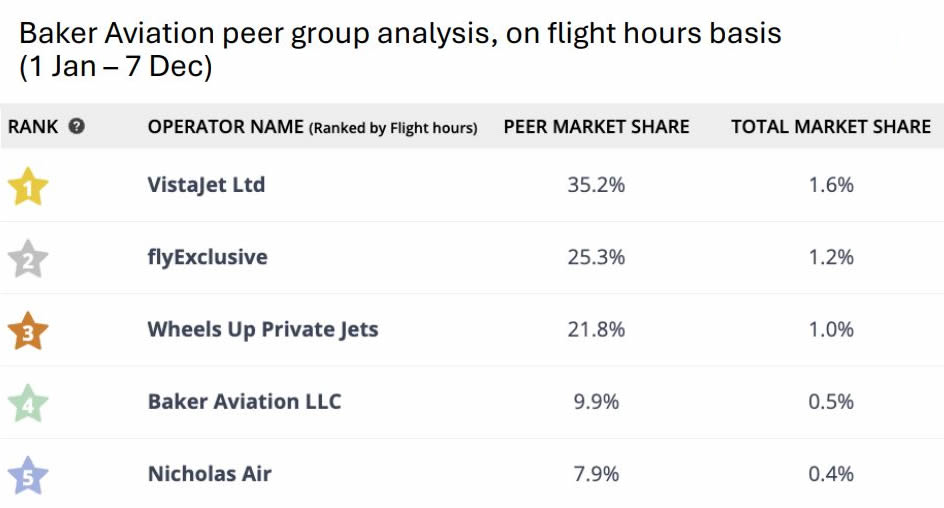
Task: Click the silver rank 2 star
Action: [x=28, y=258]
